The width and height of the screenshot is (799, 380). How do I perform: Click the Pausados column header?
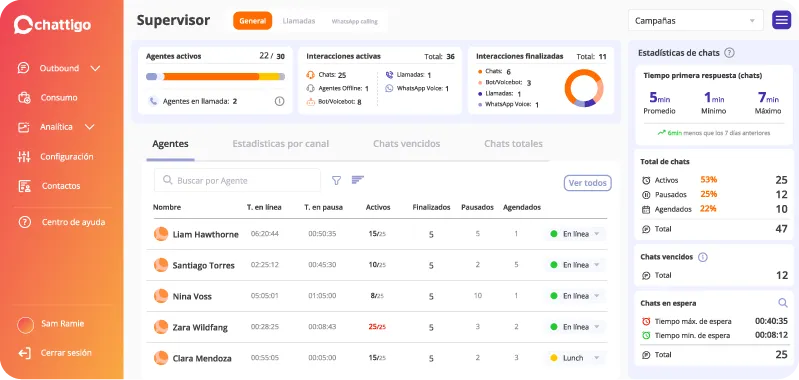[477, 207]
